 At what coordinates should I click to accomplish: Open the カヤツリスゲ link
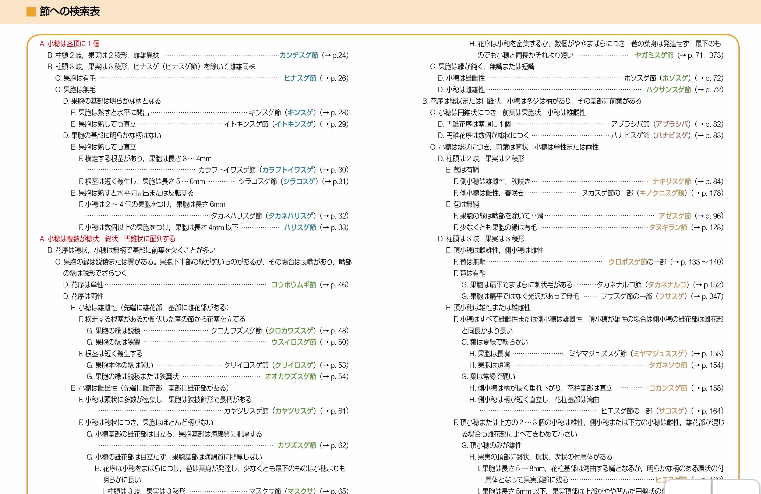point(294,411)
